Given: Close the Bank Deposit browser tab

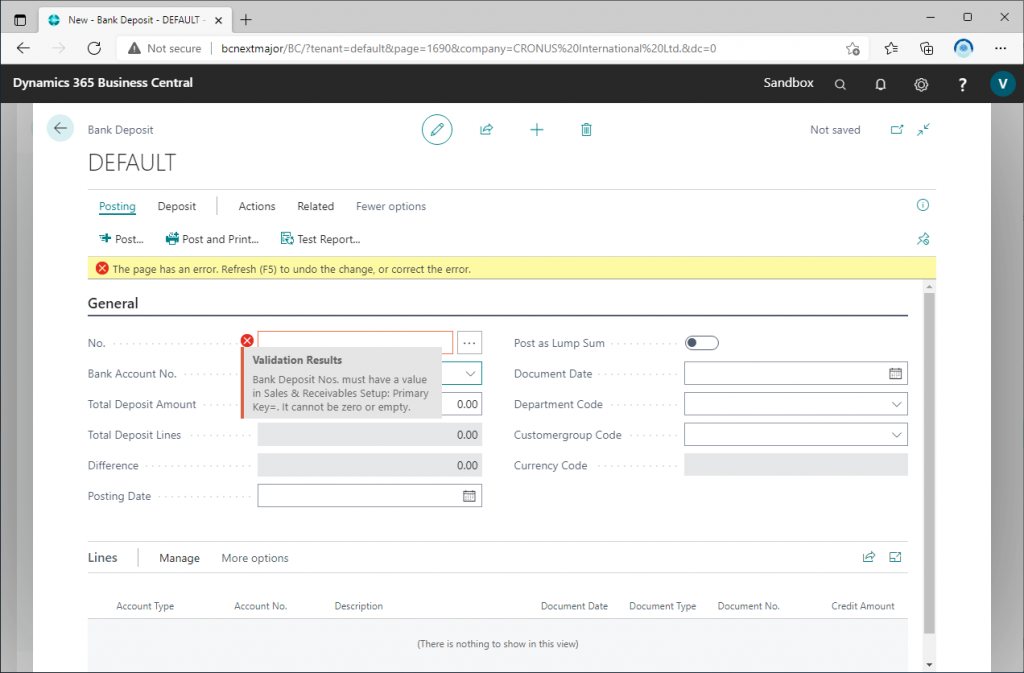Looking at the screenshot, I should (x=218, y=20).
